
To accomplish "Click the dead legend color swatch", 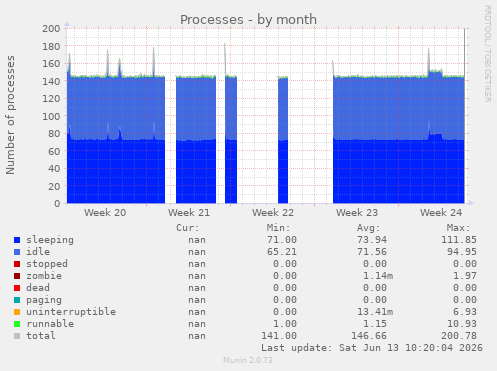I will [x=17, y=288].
